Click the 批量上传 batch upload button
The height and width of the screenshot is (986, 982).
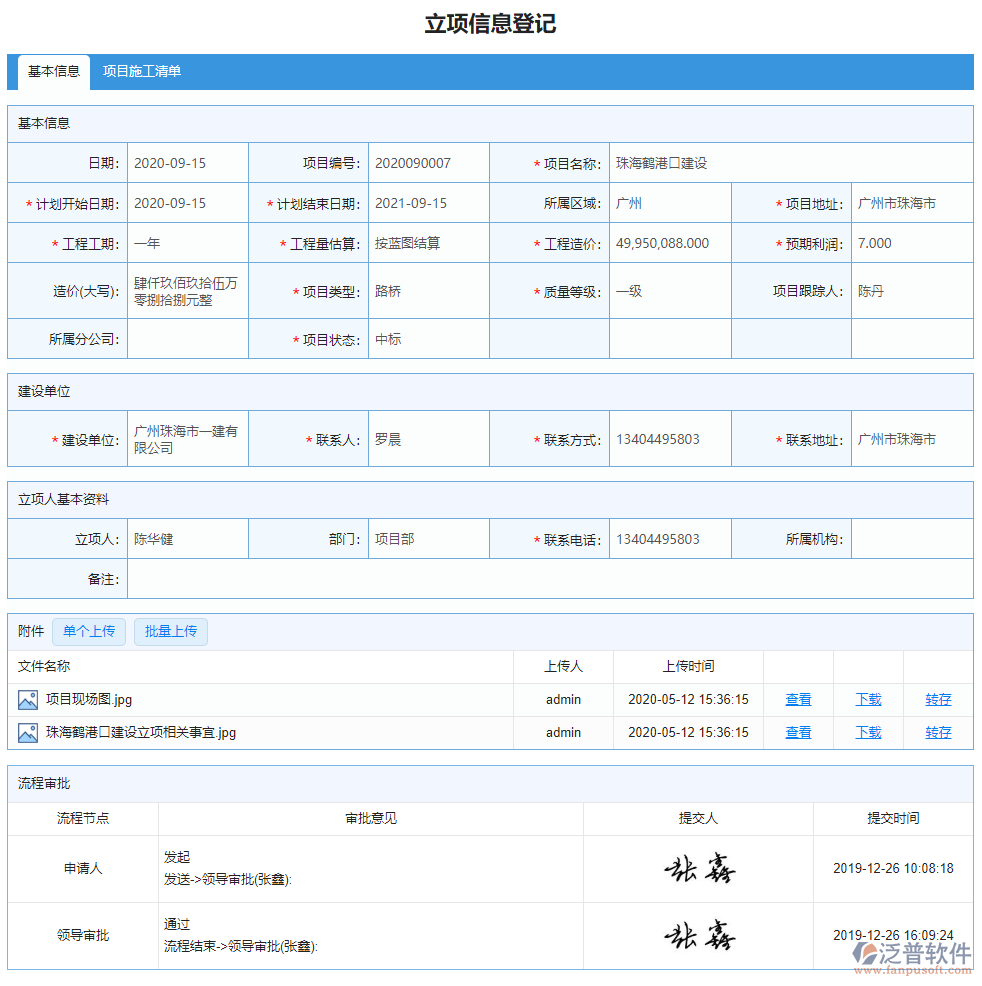[170, 631]
